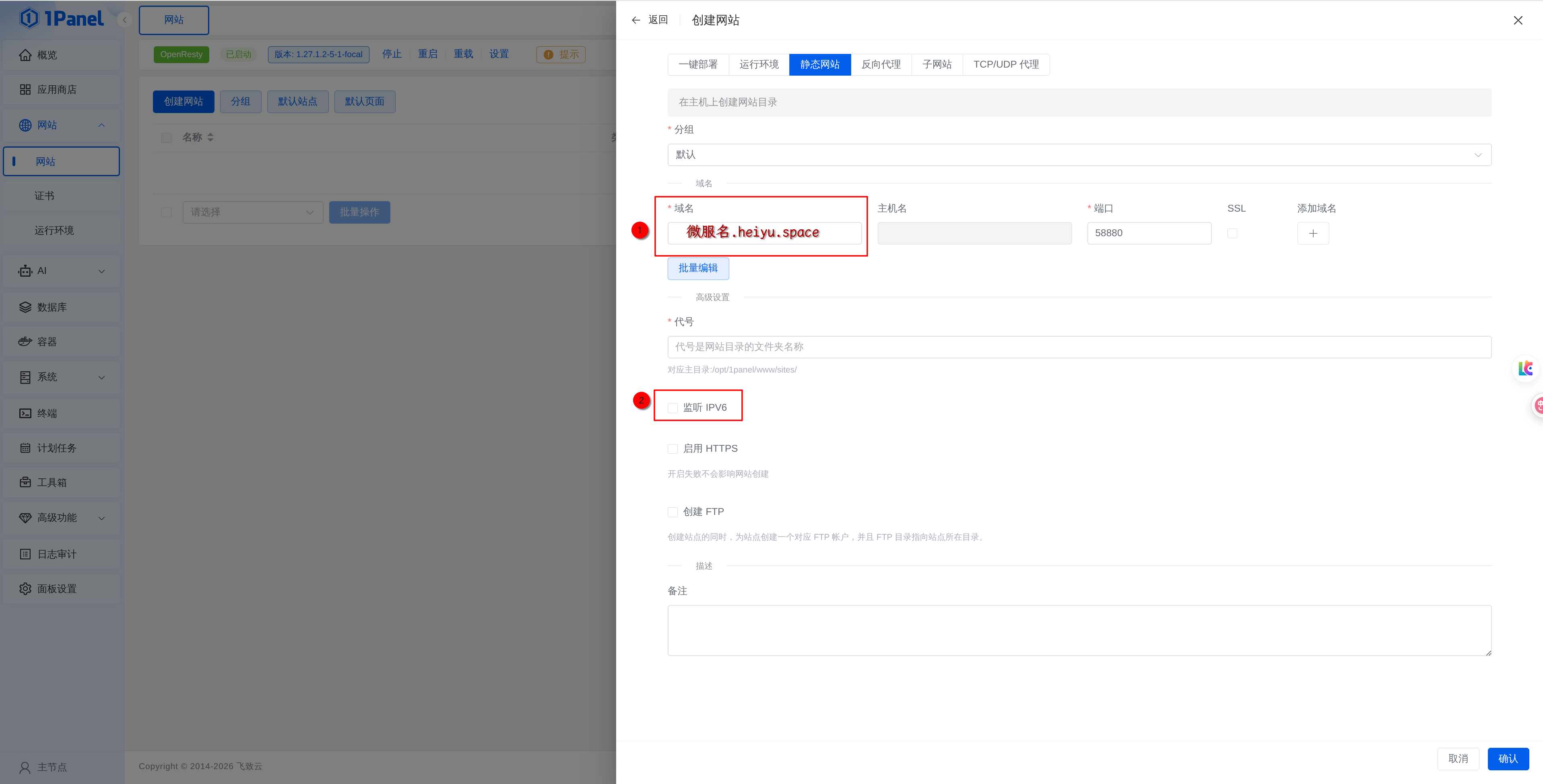Switch to the 子网站 tab
This screenshot has height=784, width=1543.
937,65
